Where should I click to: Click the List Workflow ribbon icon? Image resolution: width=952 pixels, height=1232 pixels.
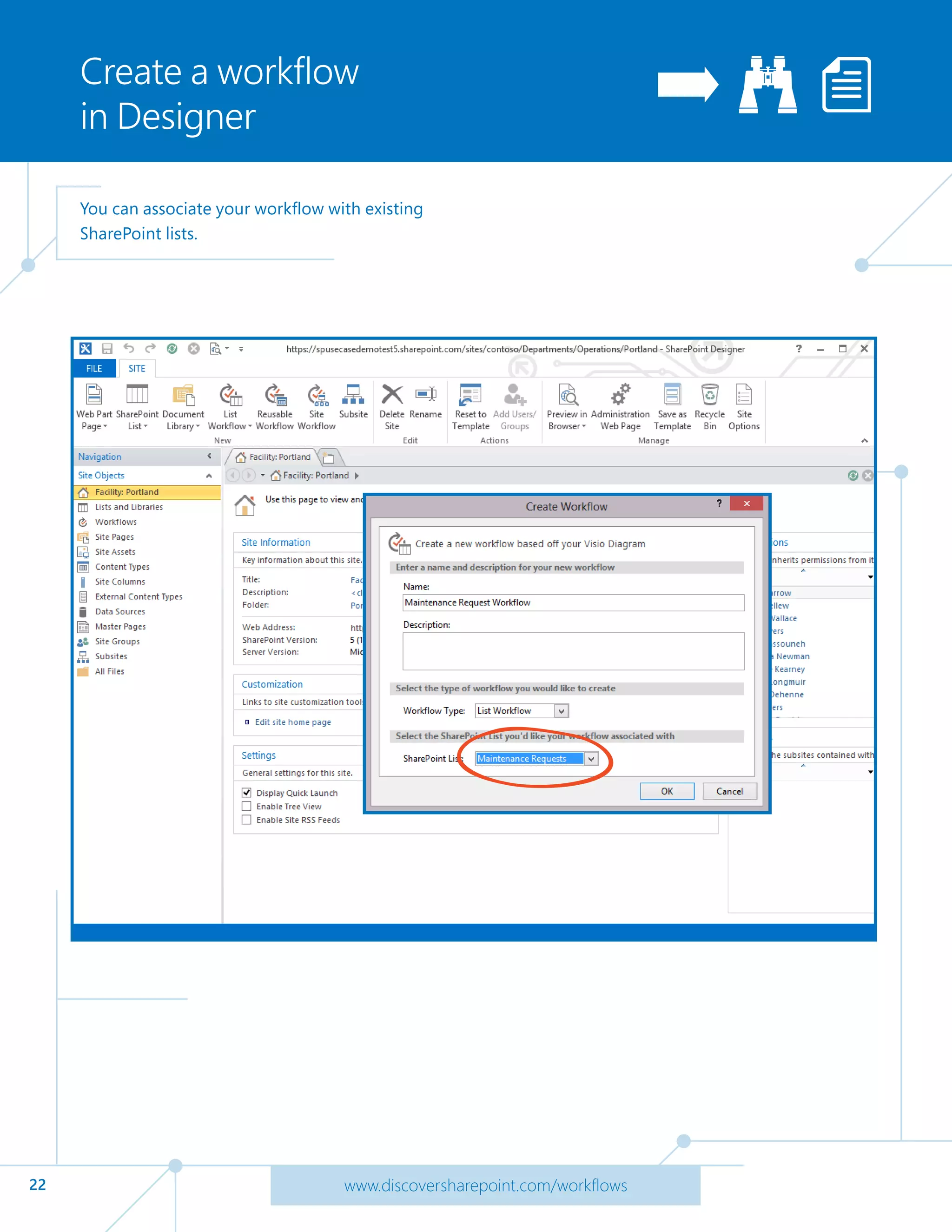(230, 395)
